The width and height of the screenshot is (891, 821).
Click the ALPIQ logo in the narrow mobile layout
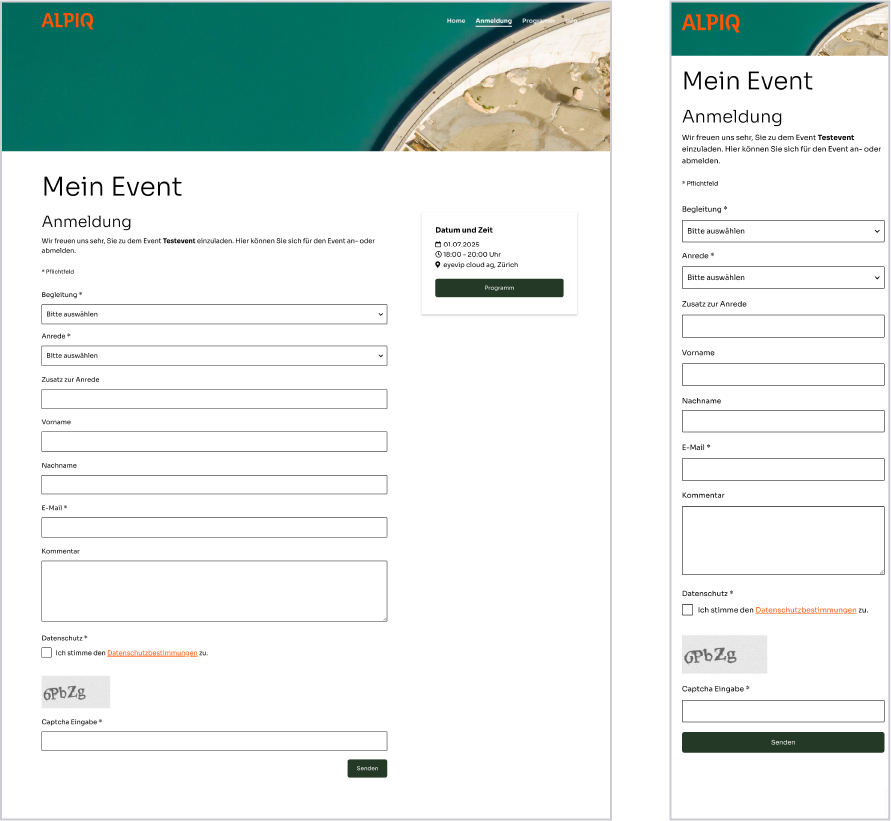pos(711,22)
